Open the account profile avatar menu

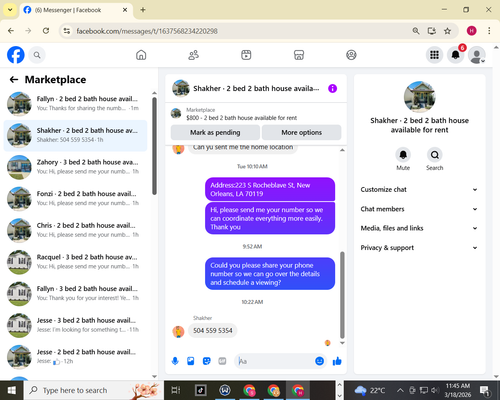(477, 55)
